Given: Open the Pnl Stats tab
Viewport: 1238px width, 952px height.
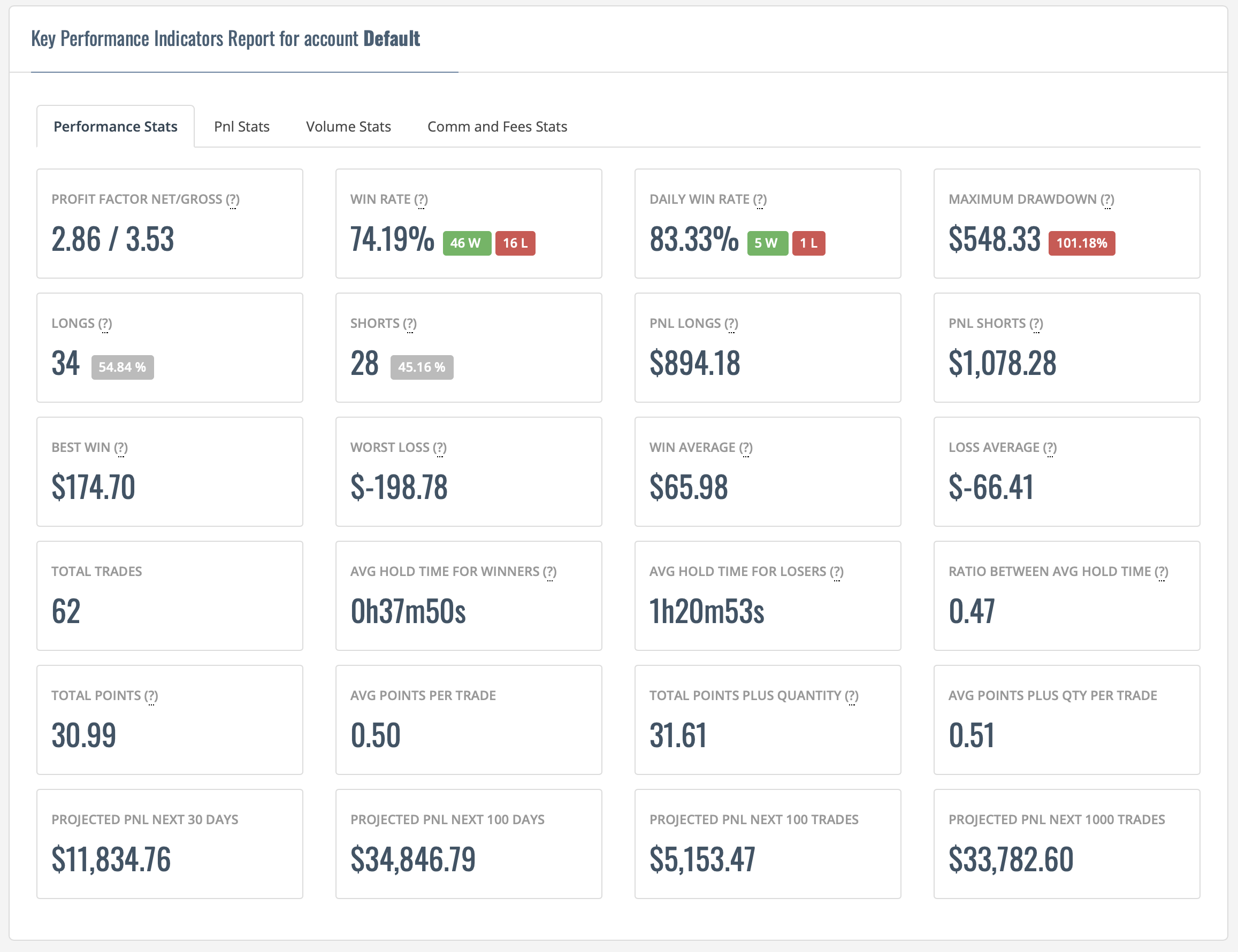Looking at the screenshot, I should (241, 126).
